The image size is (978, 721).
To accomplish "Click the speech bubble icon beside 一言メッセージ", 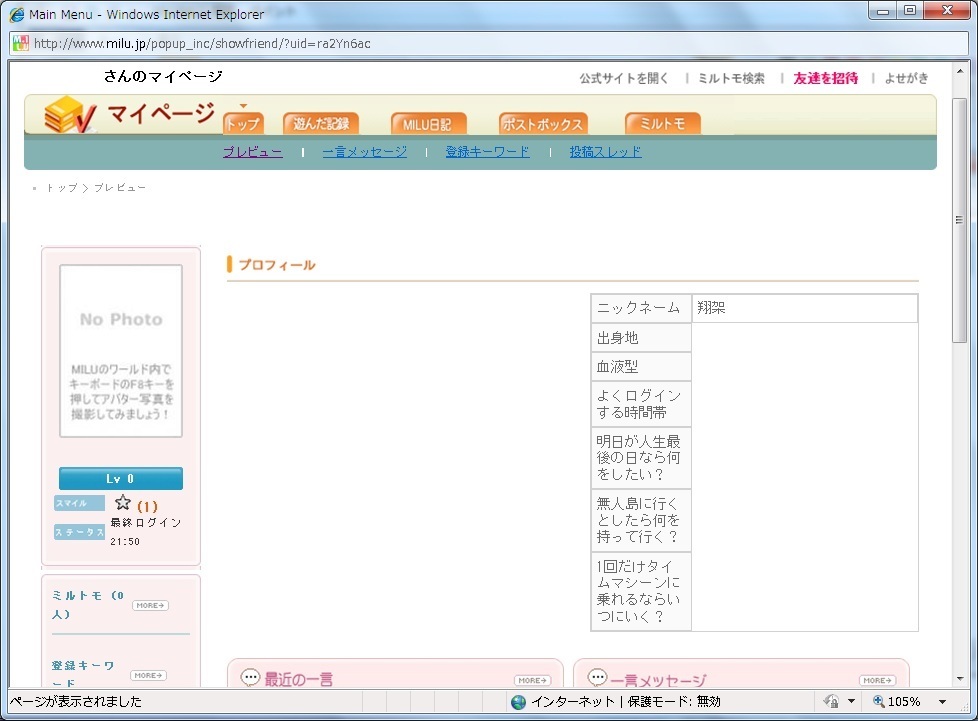I will point(596,678).
